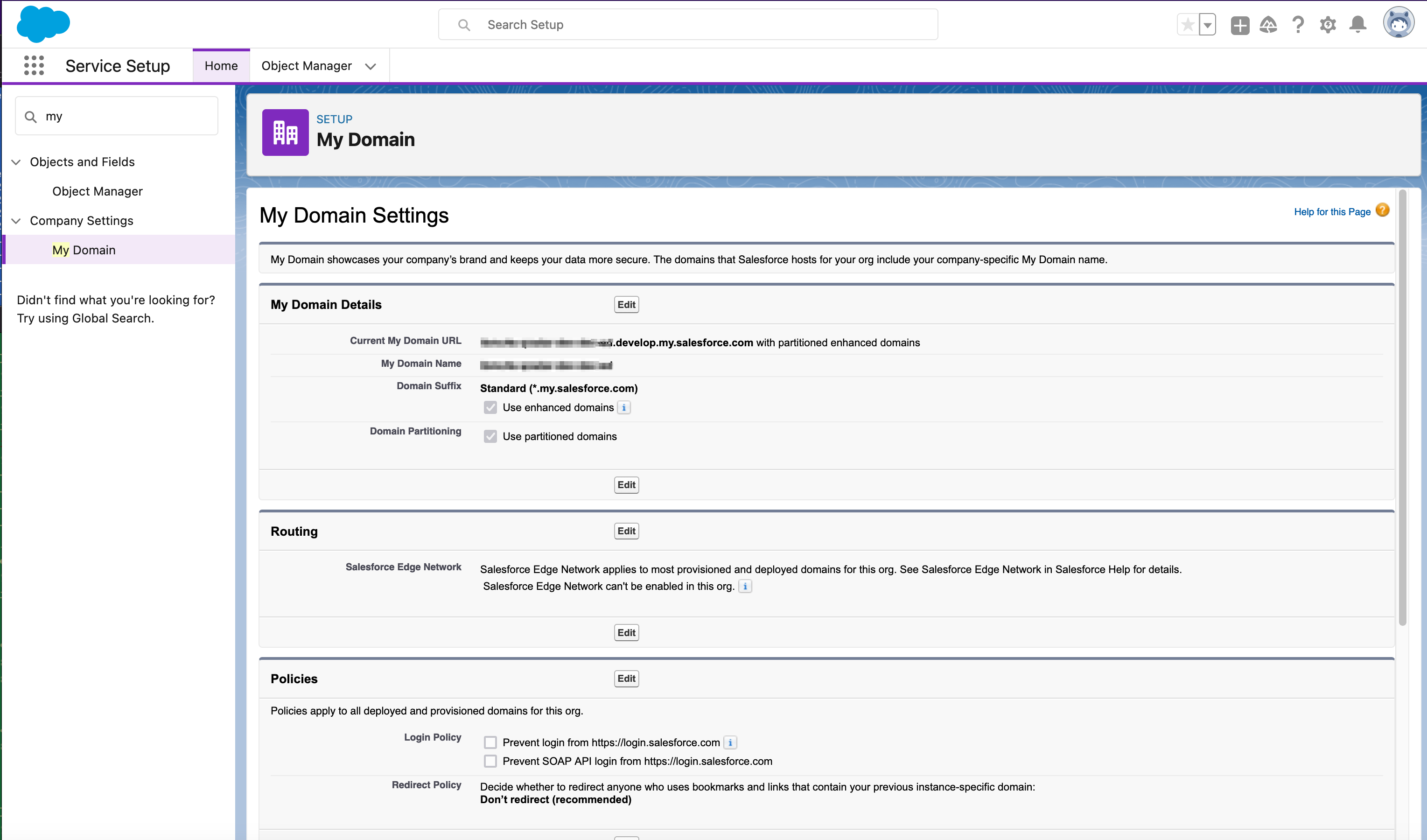The width and height of the screenshot is (1427, 840).
Task: Click Edit button under Policies section
Action: [x=626, y=679]
